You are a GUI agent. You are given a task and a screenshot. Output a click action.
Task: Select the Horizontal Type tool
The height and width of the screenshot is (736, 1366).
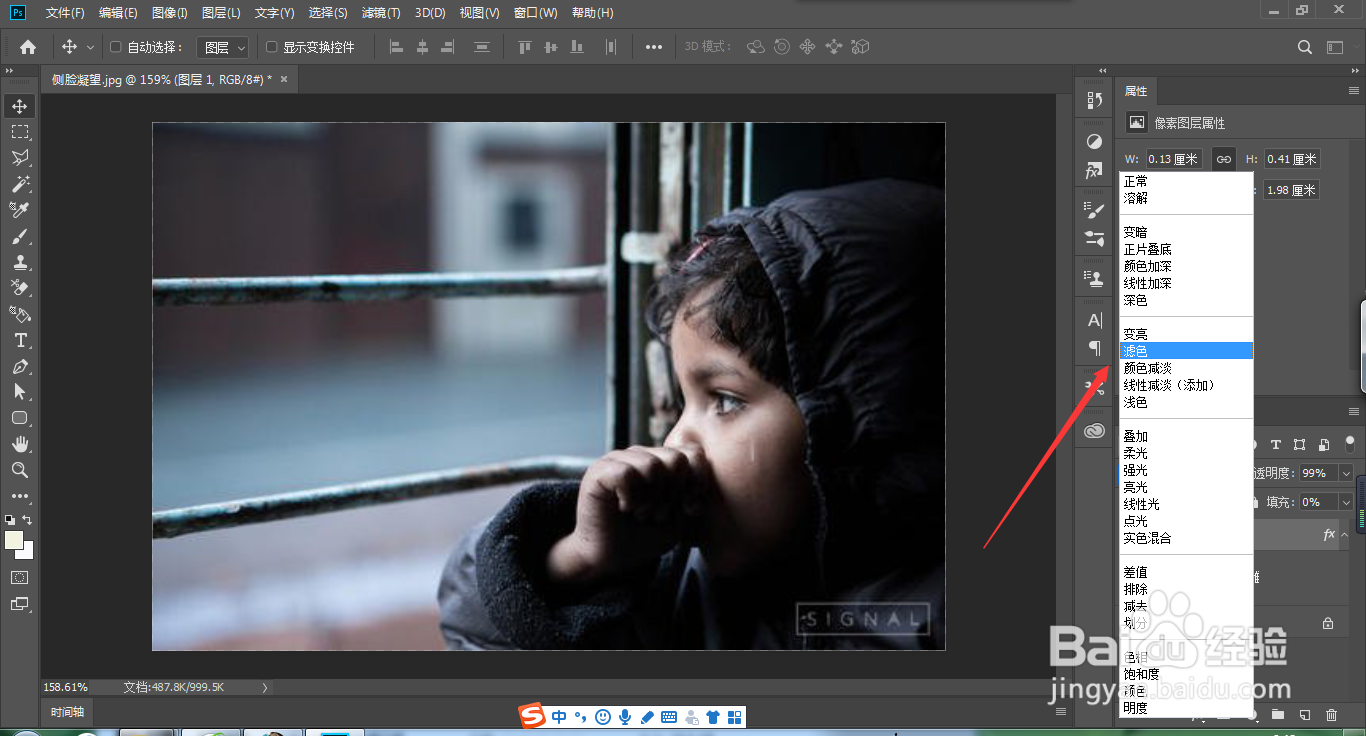(x=20, y=341)
